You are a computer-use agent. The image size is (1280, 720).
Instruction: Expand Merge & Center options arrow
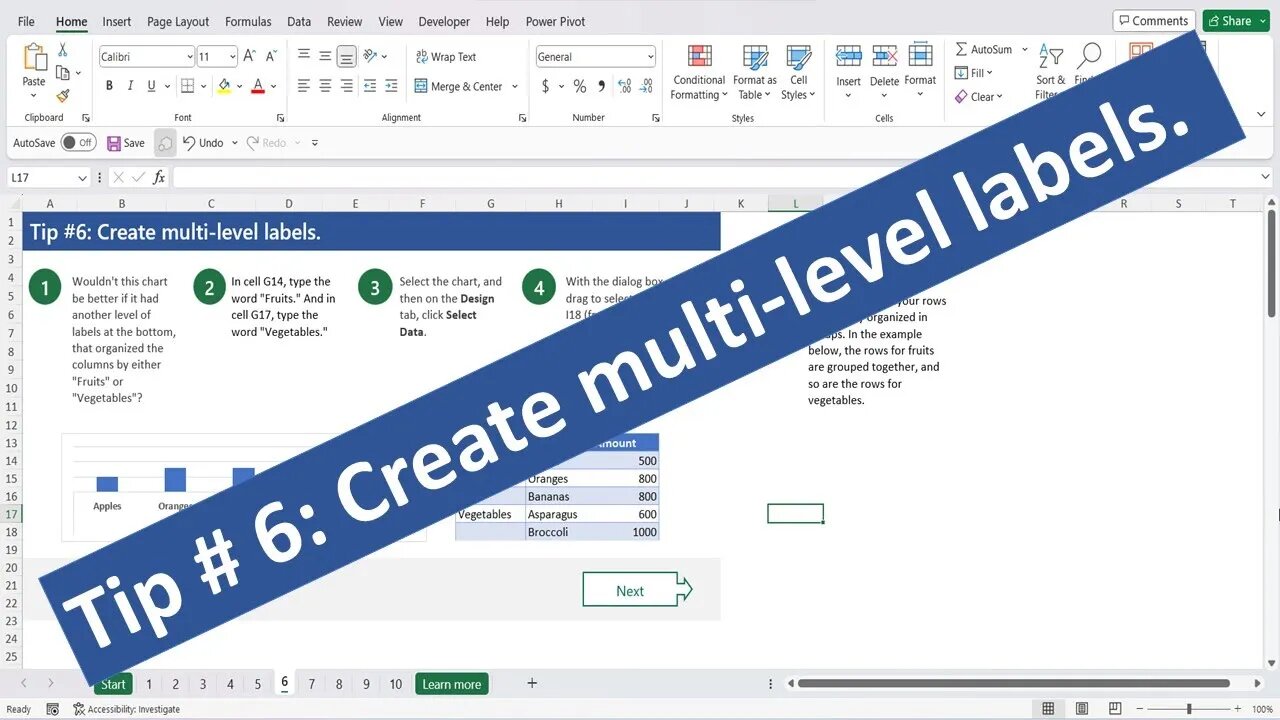515,87
